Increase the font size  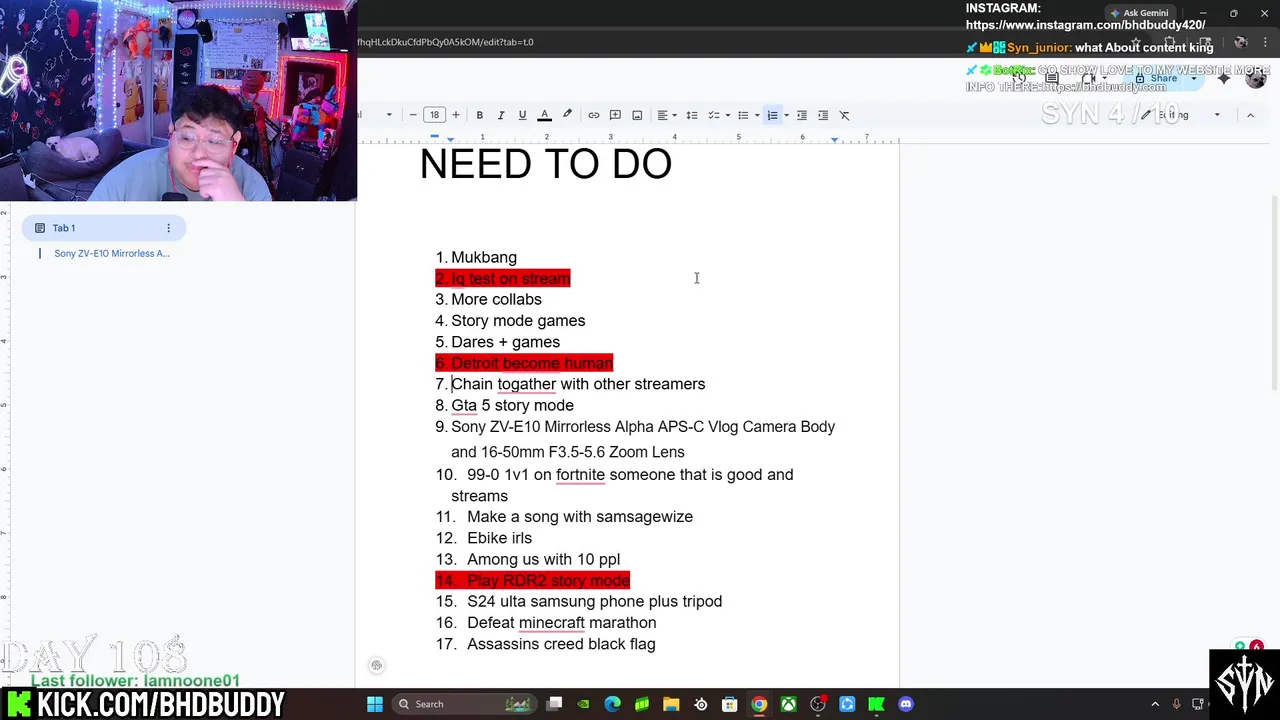(456, 115)
